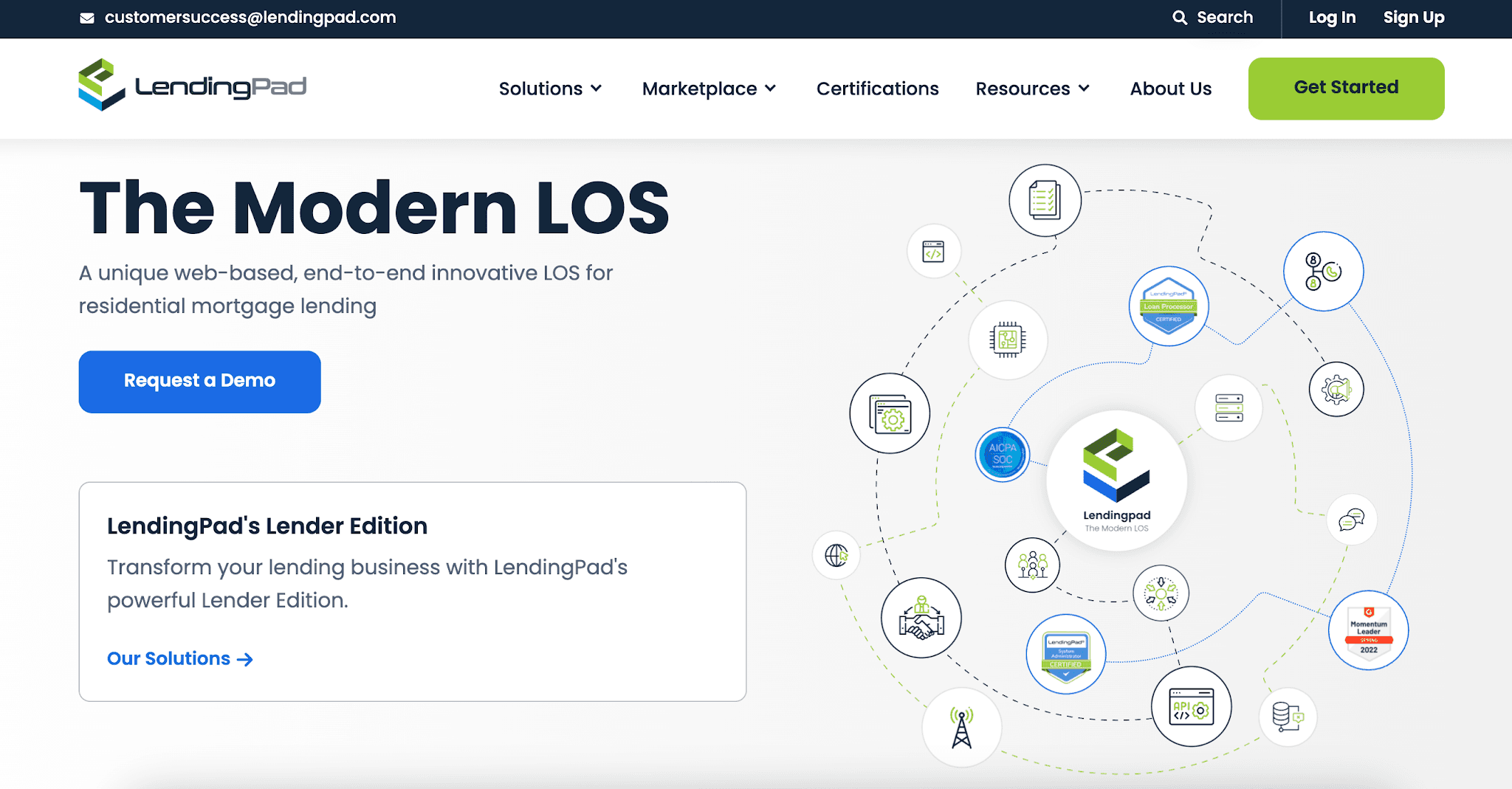The height and width of the screenshot is (789, 1512).
Task: Click the search magnifier icon
Action: [x=1180, y=18]
